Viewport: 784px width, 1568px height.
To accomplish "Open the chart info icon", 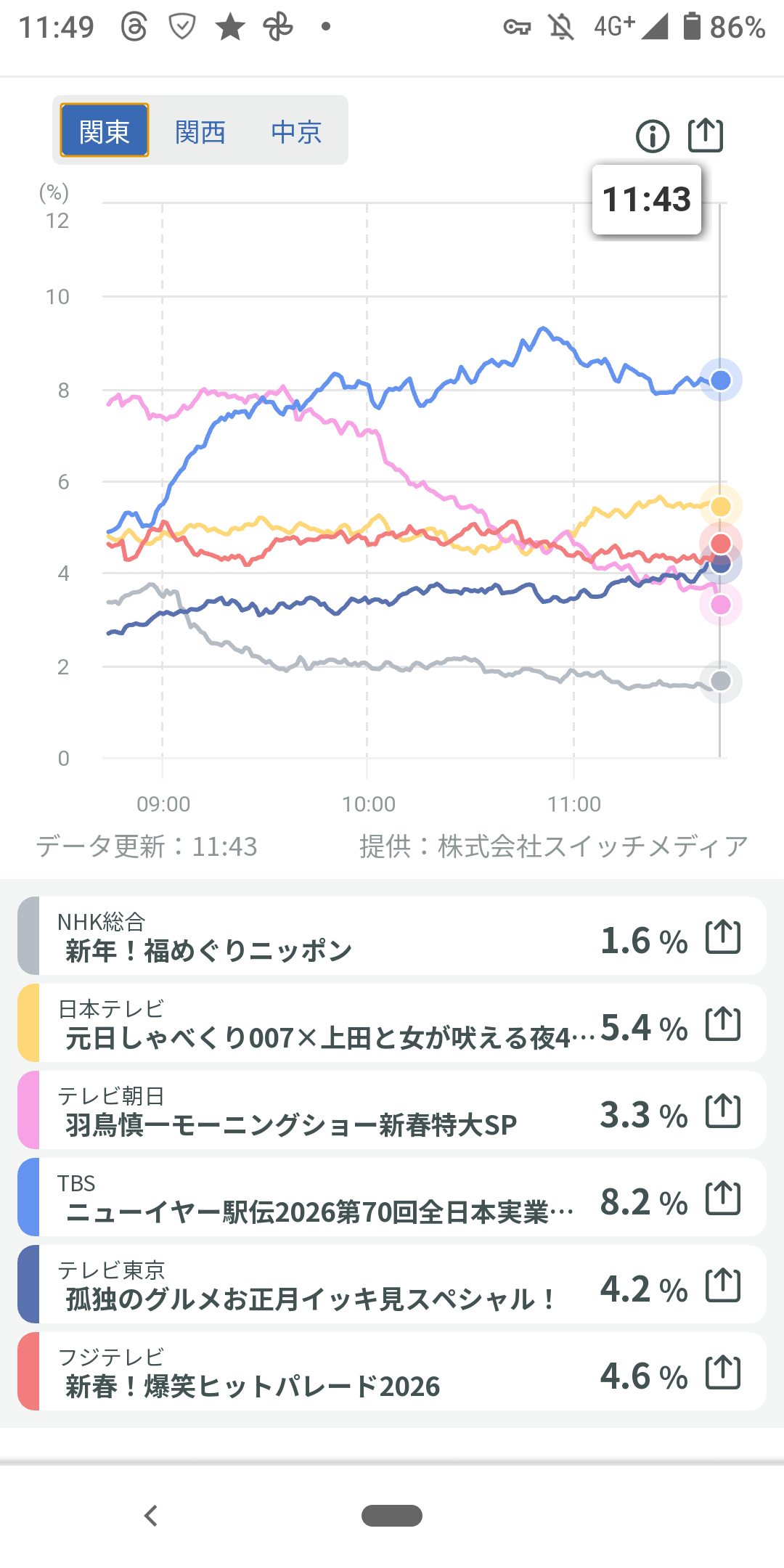I will click(652, 136).
